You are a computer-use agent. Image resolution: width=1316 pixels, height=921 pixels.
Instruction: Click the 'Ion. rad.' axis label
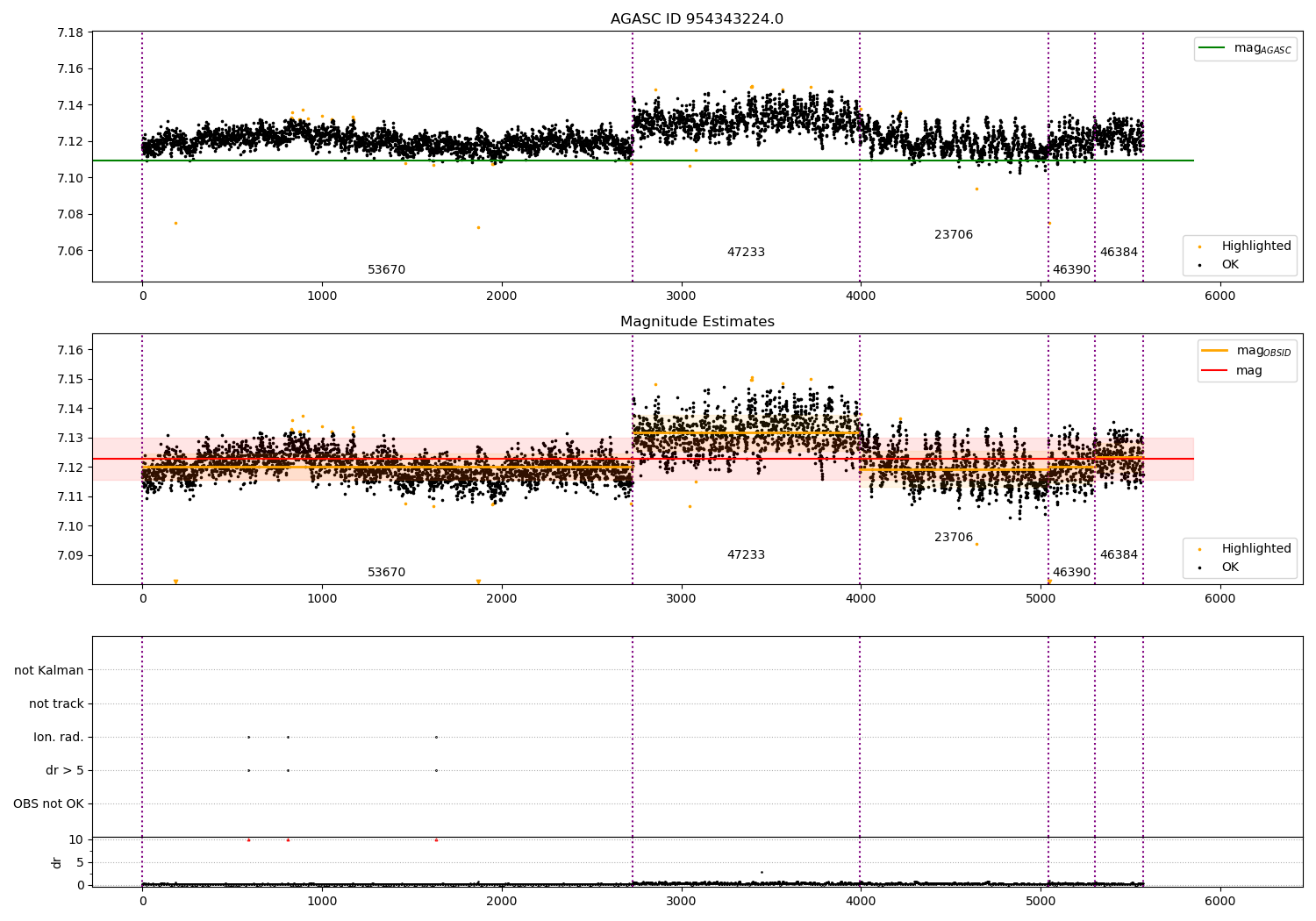(x=59, y=738)
